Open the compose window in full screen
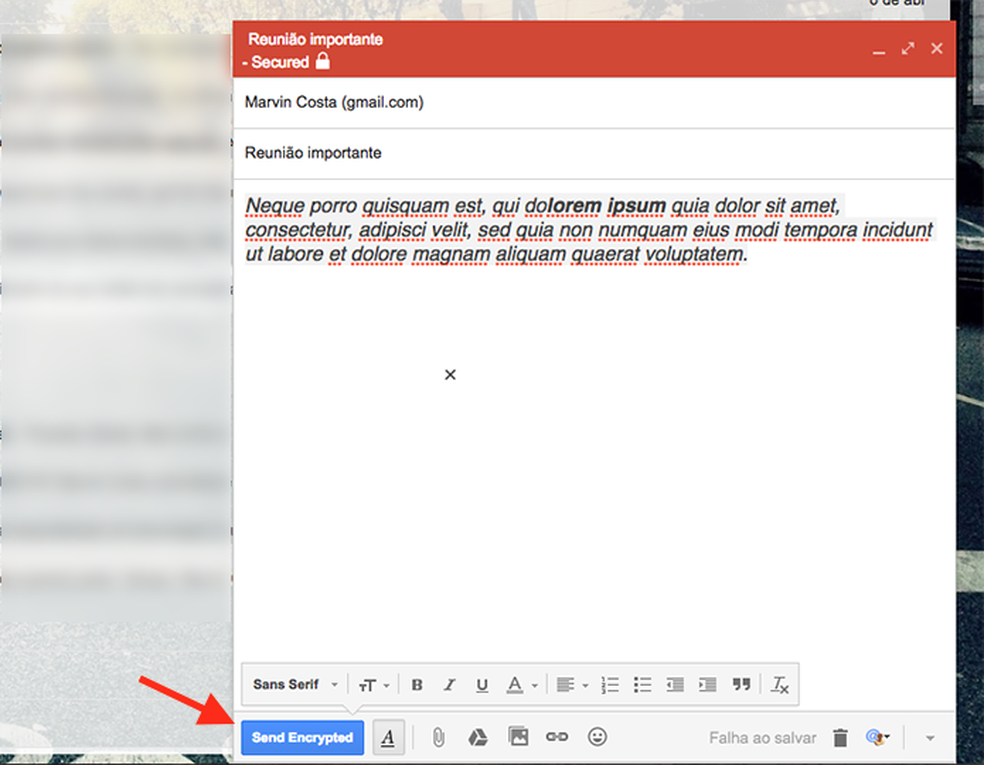The height and width of the screenshot is (765, 984). tap(908, 47)
